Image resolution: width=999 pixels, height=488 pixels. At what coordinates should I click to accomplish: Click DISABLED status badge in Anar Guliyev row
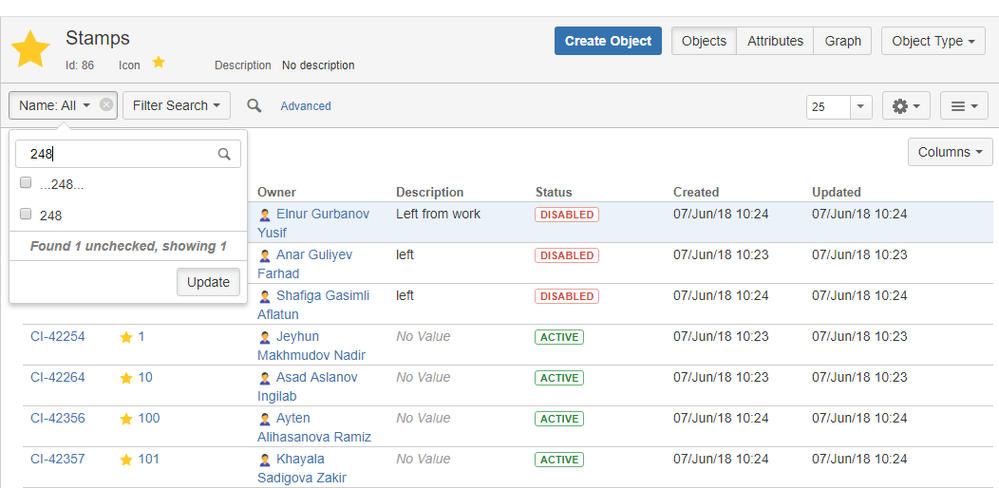566,255
